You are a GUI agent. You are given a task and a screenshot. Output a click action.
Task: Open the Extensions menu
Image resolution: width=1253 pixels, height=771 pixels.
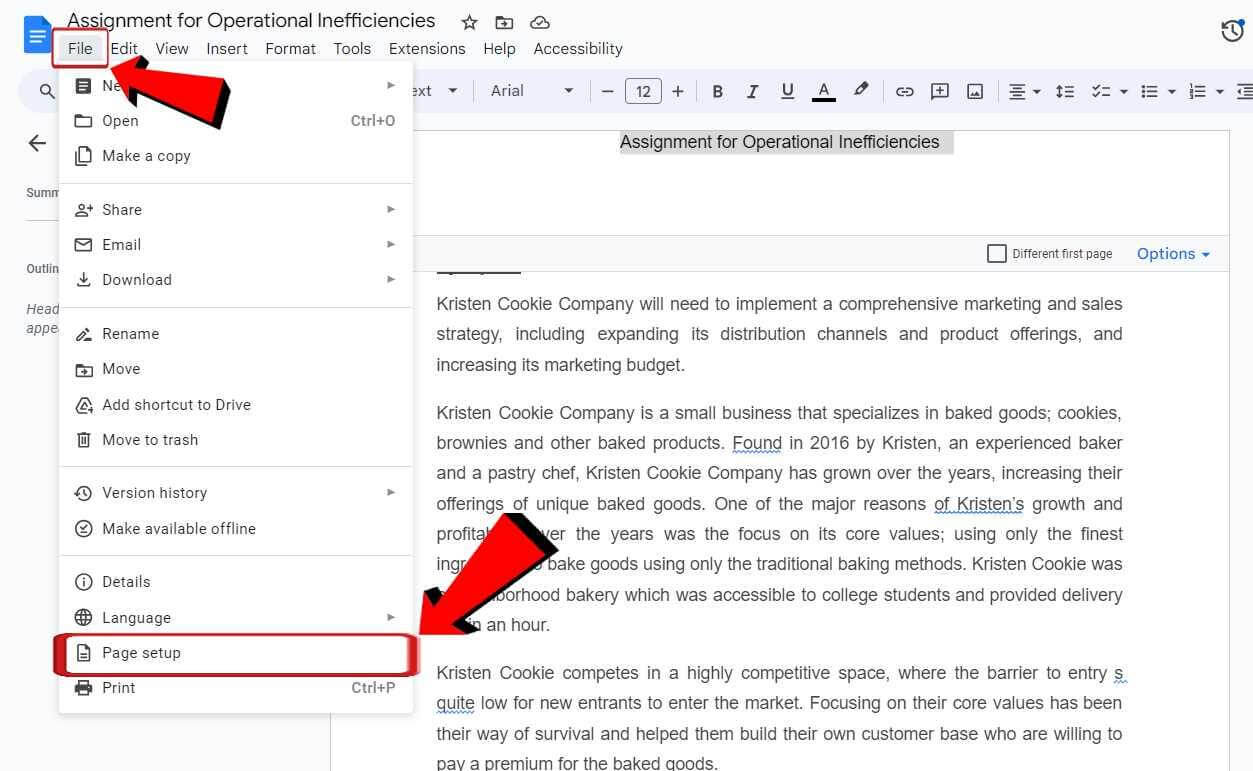coord(426,48)
